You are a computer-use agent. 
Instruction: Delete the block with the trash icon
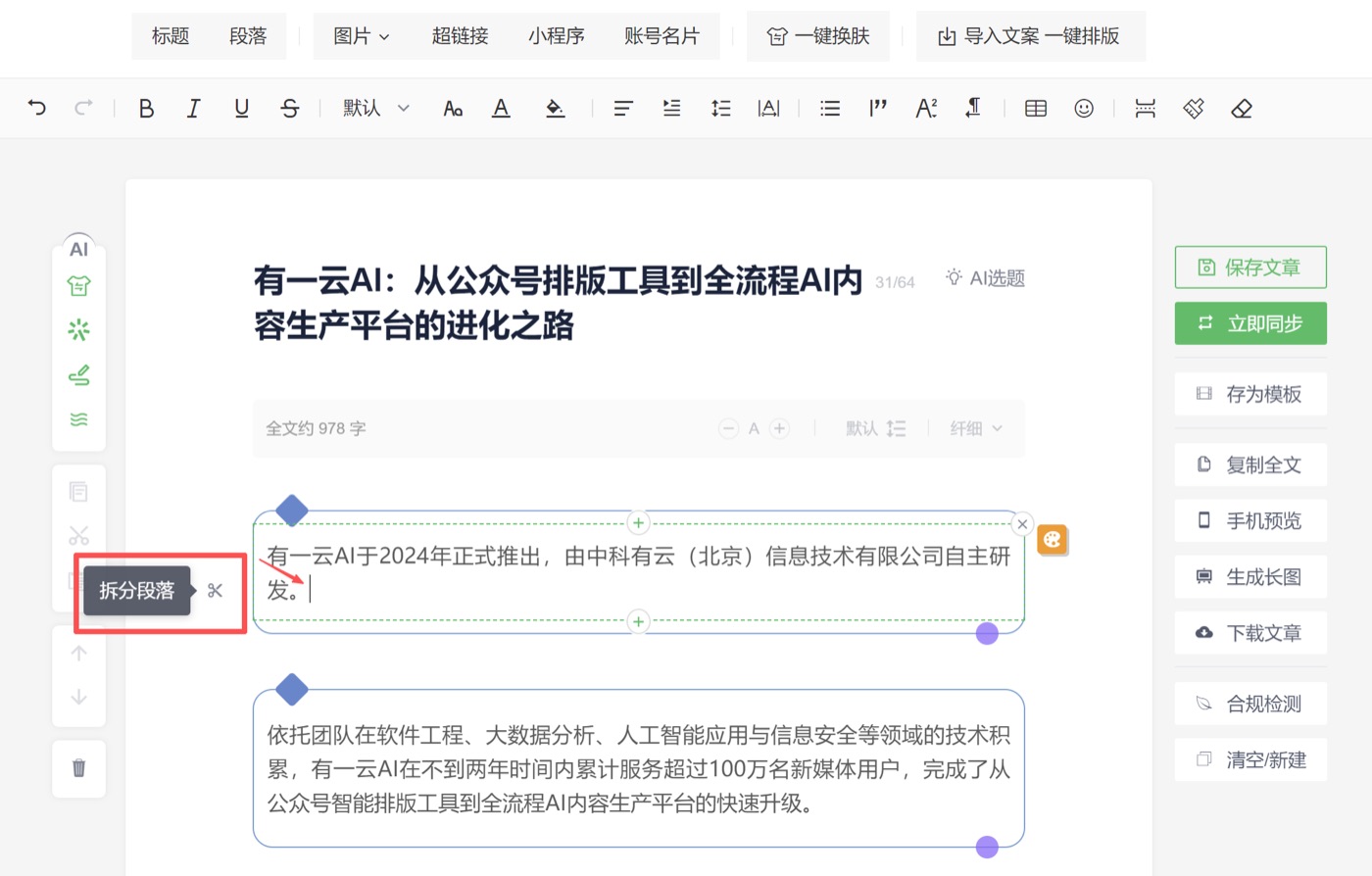(79, 767)
